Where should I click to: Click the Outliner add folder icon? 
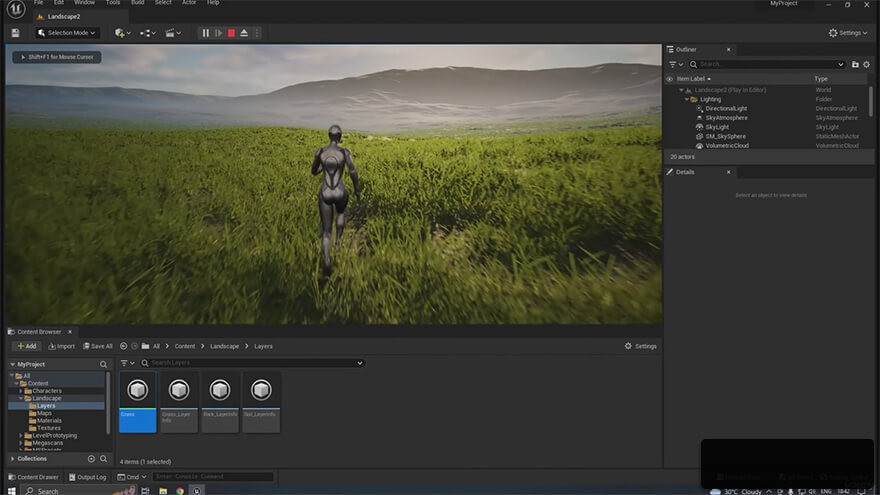coord(855,64)
